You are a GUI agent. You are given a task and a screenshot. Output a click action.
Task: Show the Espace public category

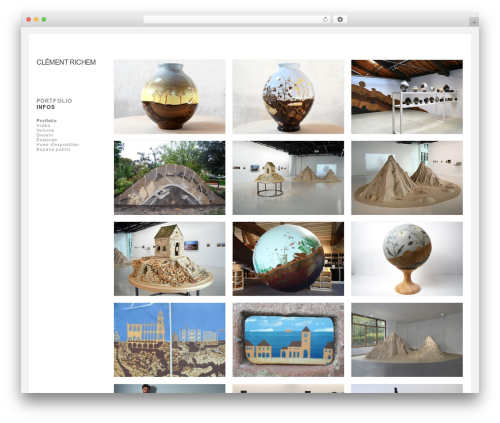pyautogui.click(x=53, y=149)
